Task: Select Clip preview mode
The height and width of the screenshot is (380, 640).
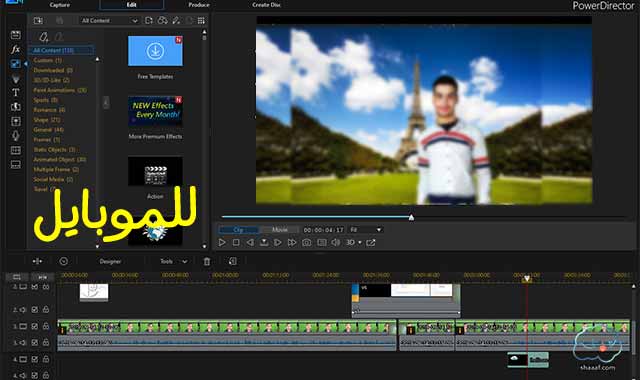Action: coord(239,230)
